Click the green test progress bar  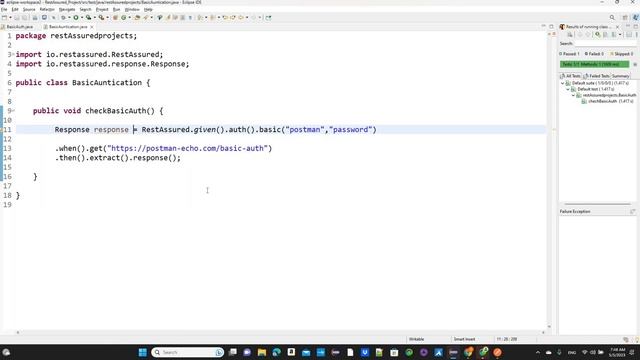tap(594, 64)
